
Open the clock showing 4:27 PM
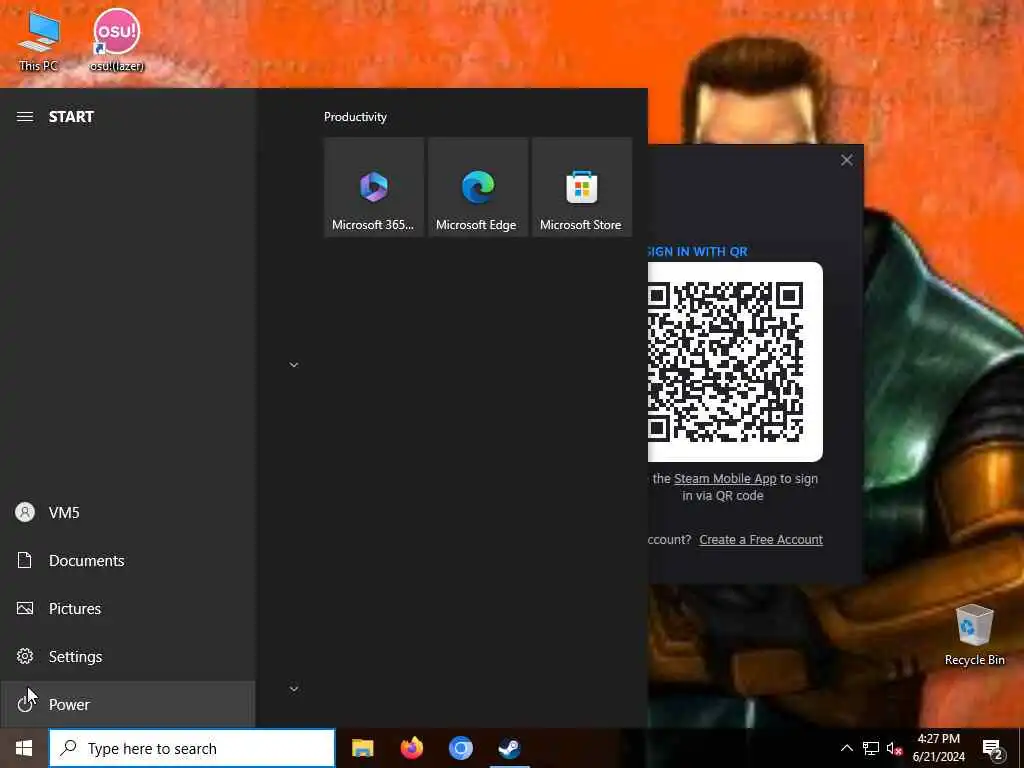click(938, 748)
